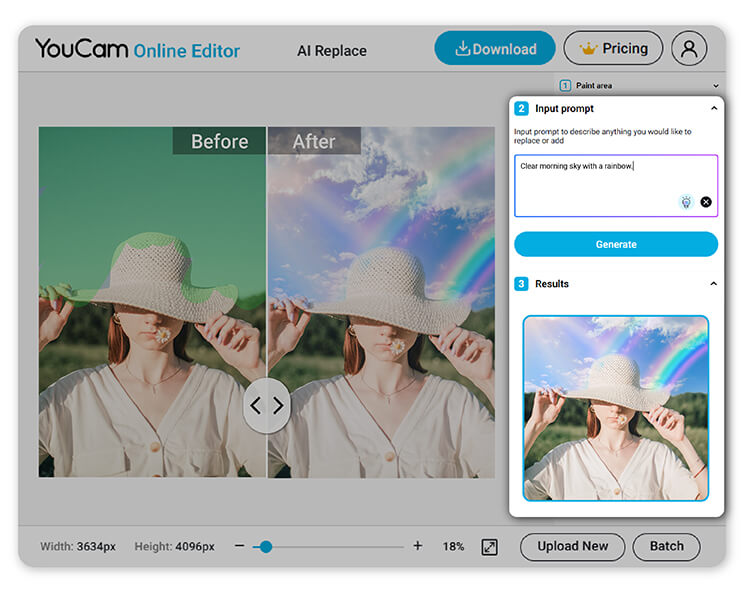Screen dimensions: 744x592
Task: Click the zoom slider handle
Action: (266, 547)
